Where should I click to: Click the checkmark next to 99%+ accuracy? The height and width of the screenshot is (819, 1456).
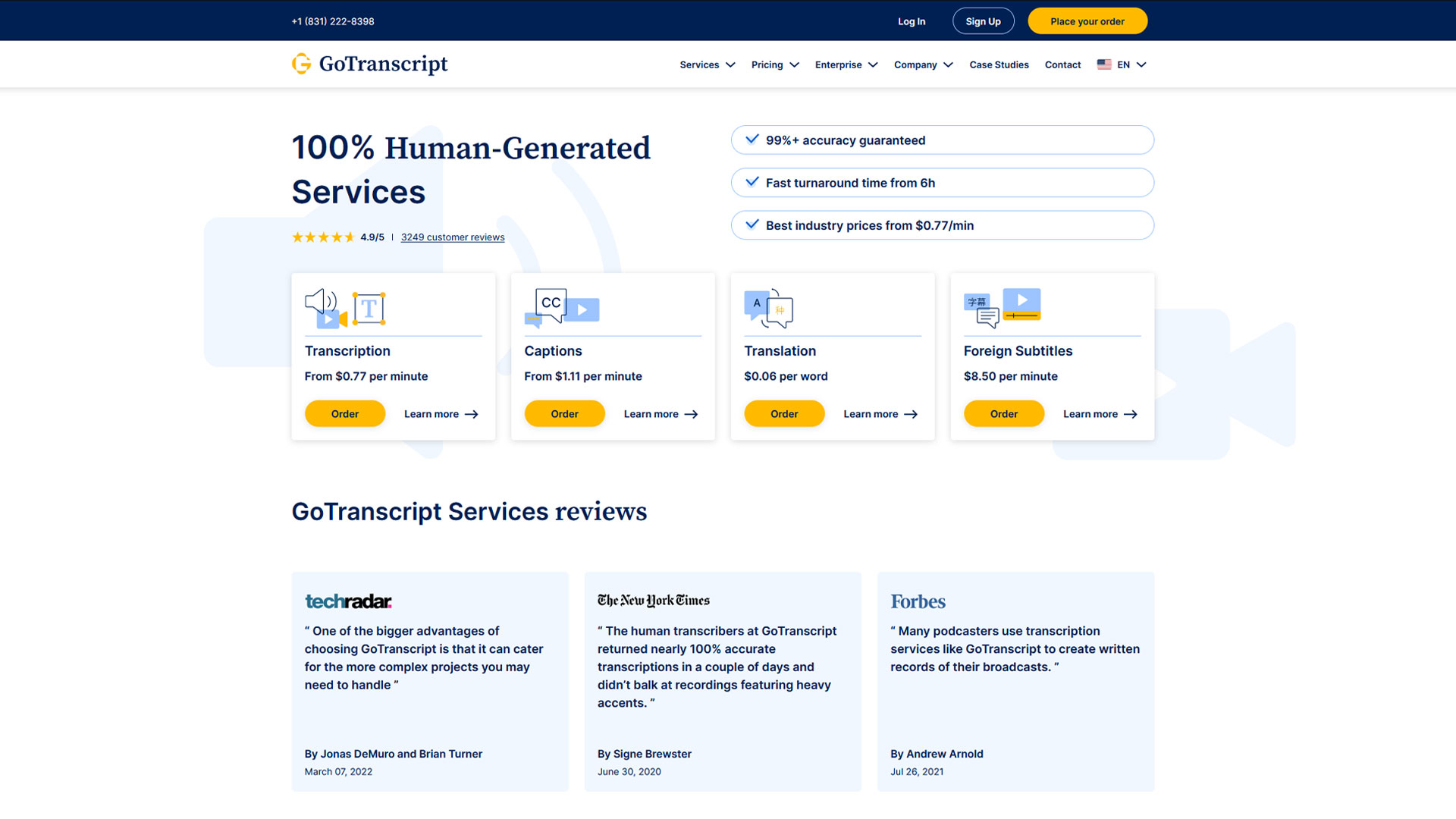pyautogui.click(x=752, y=140)
